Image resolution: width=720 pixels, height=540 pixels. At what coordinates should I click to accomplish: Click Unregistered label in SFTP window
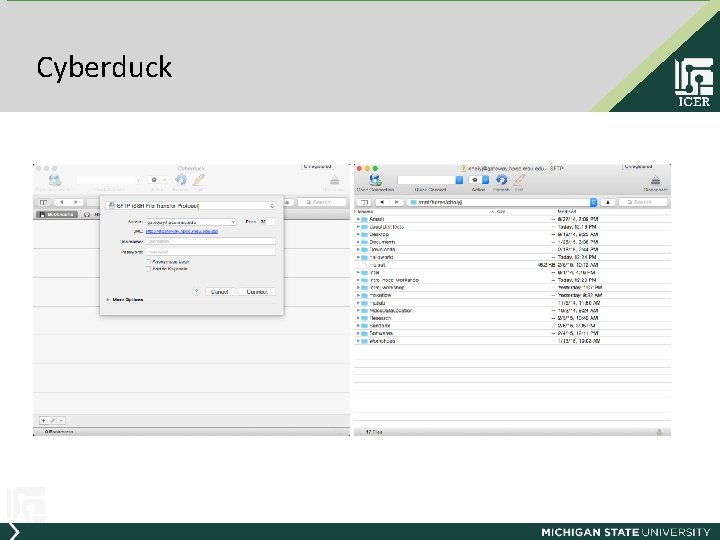click(638, 166)
